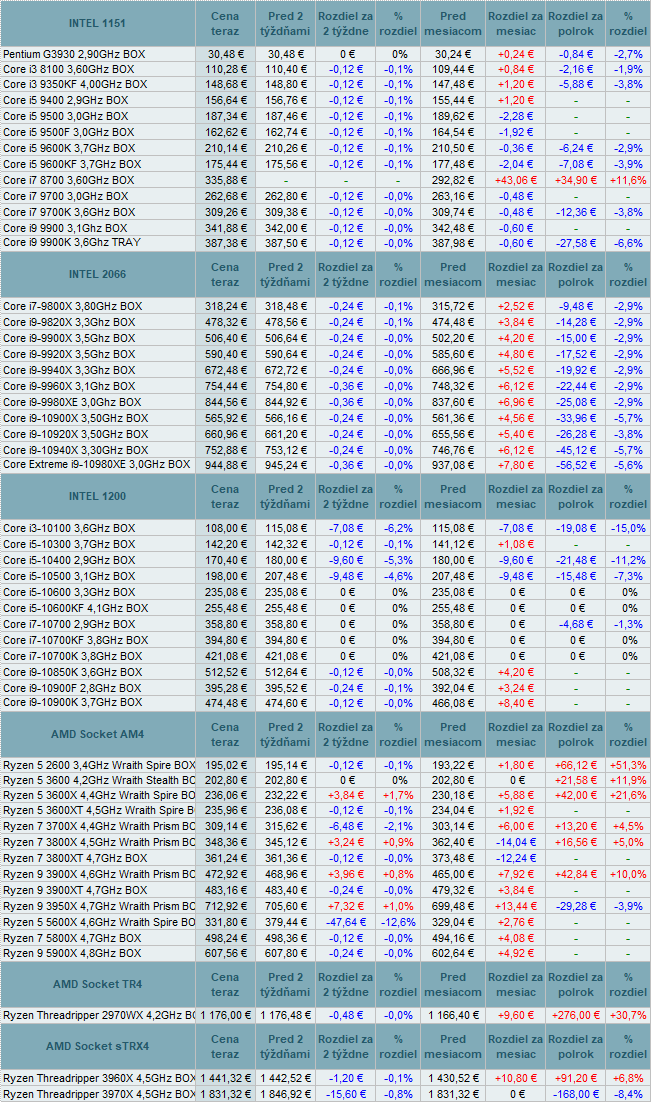This screenshot has height=1102, width=651.
Task: Click Ryzen 9 3900XT 4,7GHz BOX name
Action: click(x=75, y=890)
